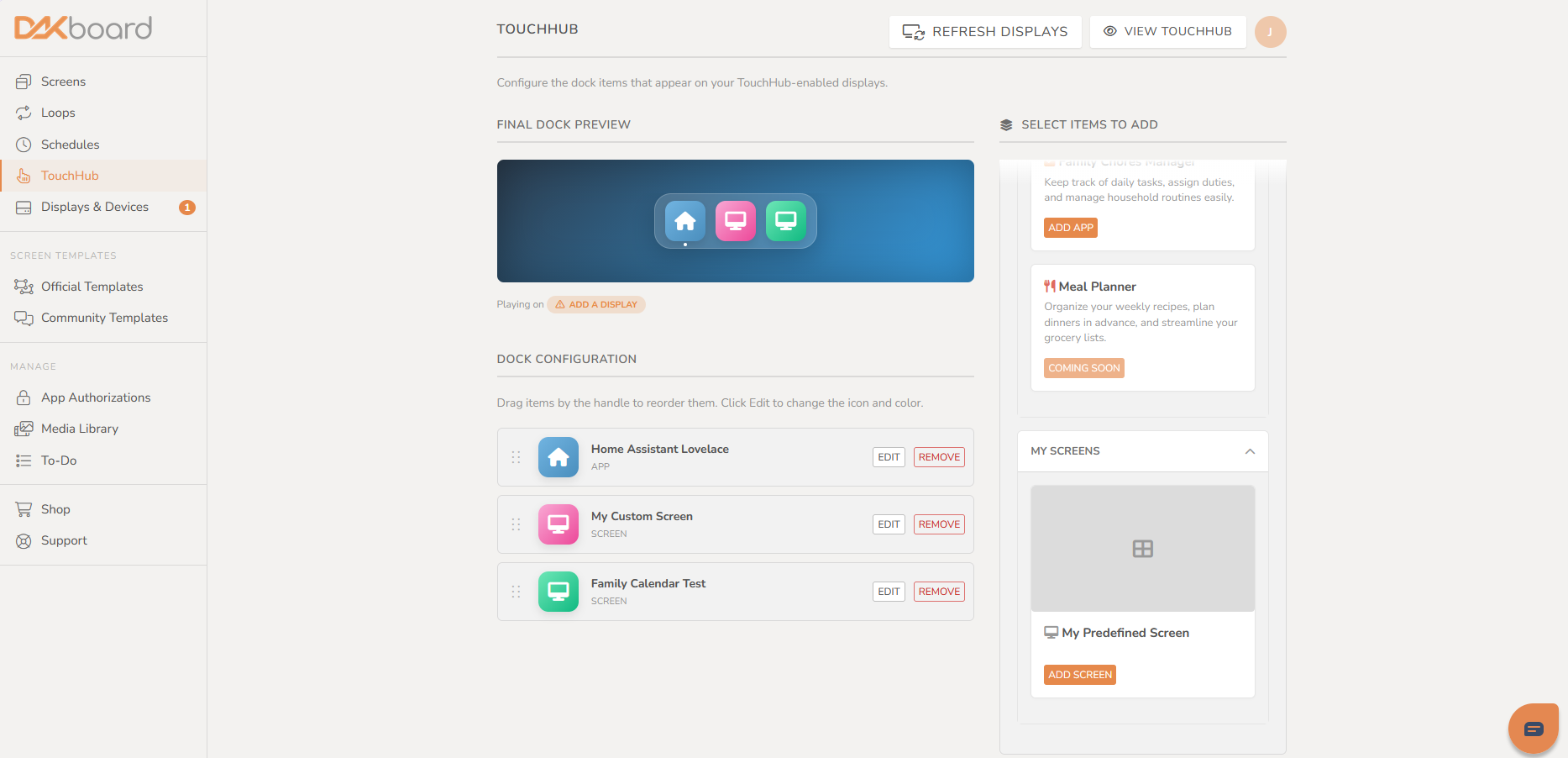The image size is (1568, 758).
Task: Click the My Custom Screen row icon
Action: [559, 524]
